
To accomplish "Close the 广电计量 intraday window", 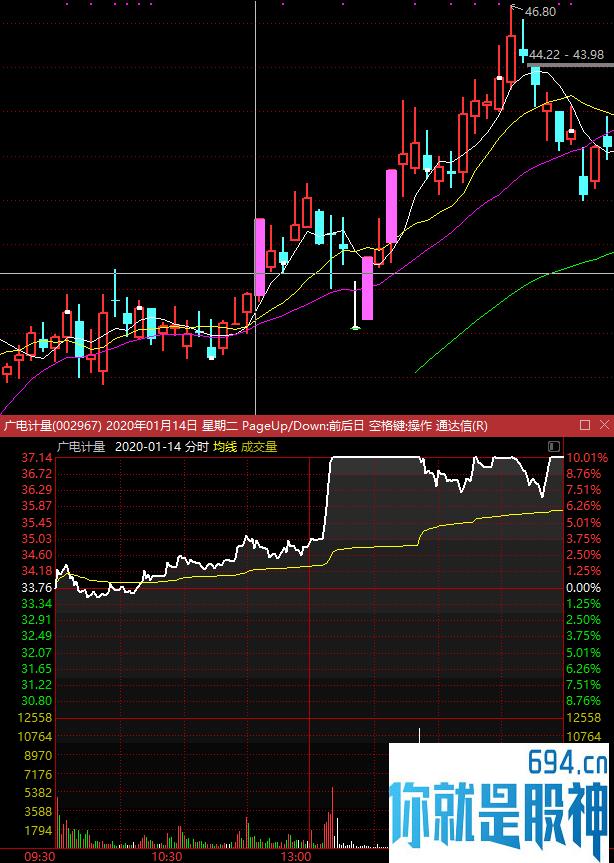I will pyautogui.click(x=604, y=425).
